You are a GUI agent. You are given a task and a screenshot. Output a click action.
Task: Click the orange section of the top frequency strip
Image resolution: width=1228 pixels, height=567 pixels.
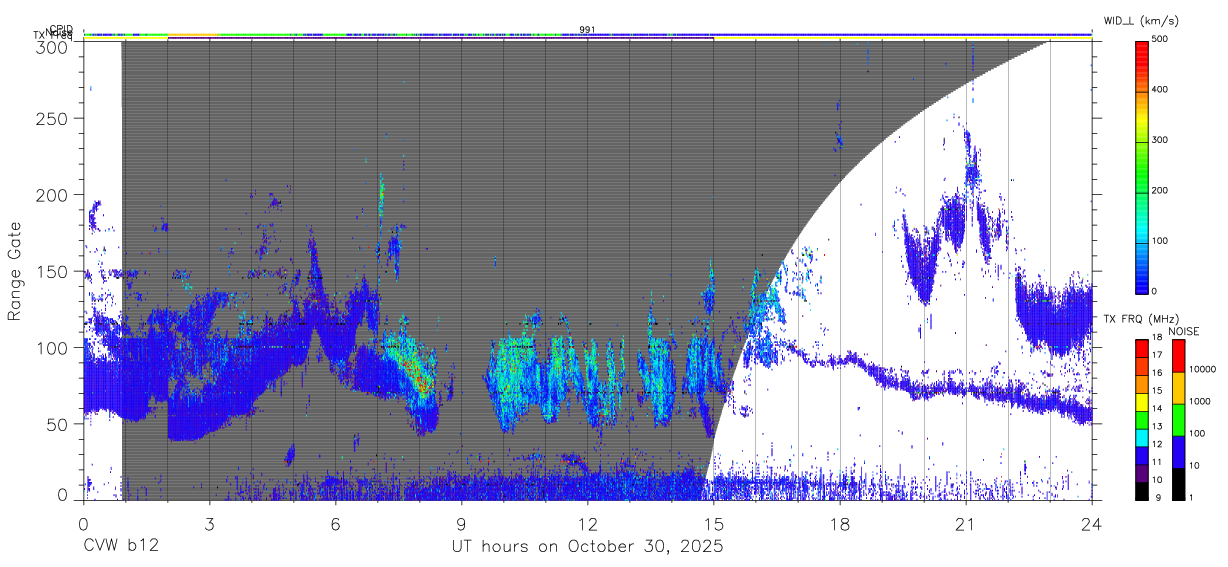[x=192, y=36]
